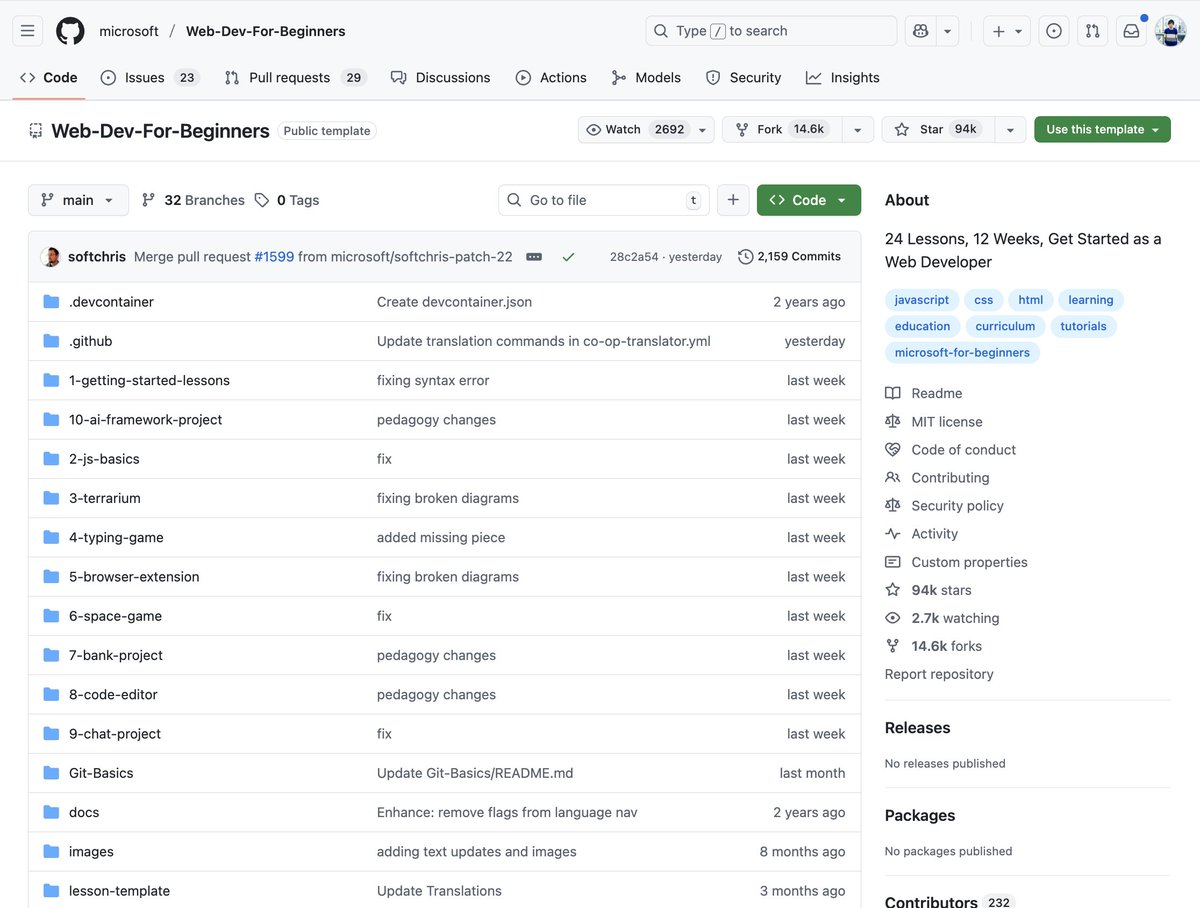Click the tags icon next to 0 Tags

pos(262,200)
